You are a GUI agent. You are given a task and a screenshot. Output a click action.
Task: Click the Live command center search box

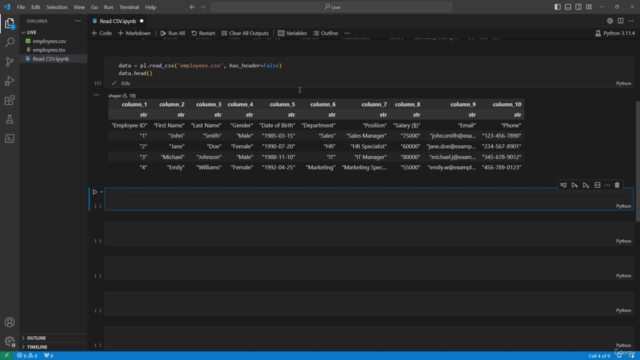pyautogui.click(x=331, y=7)
